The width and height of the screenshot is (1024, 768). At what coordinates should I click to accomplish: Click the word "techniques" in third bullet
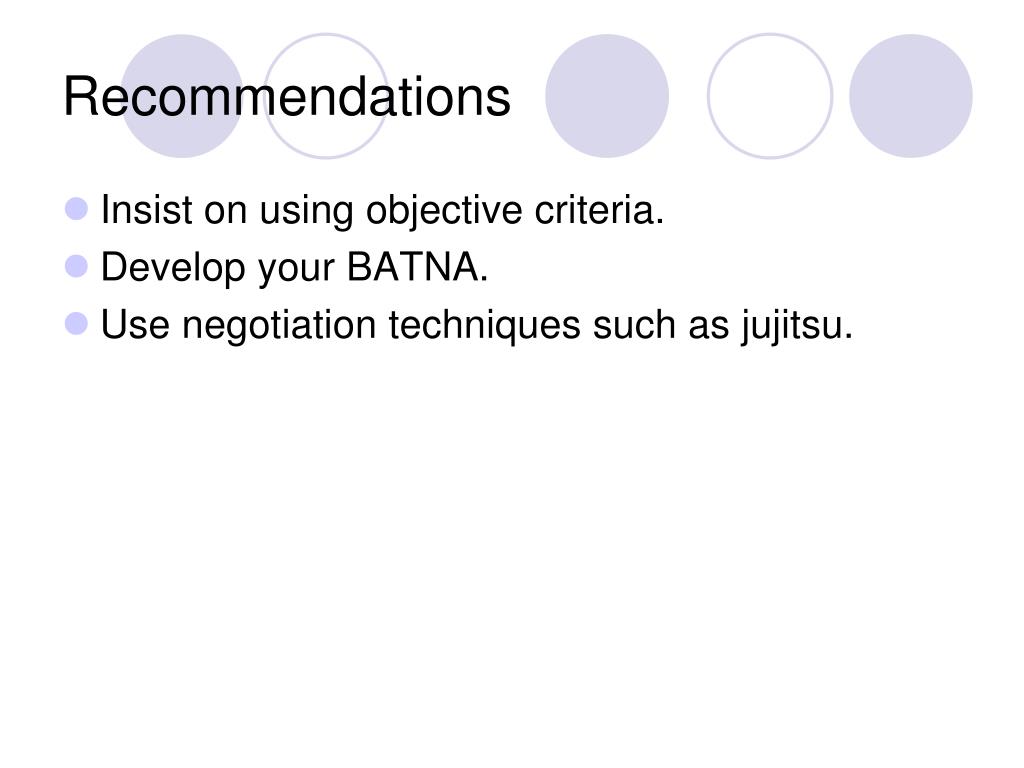(x=485, y=326)
